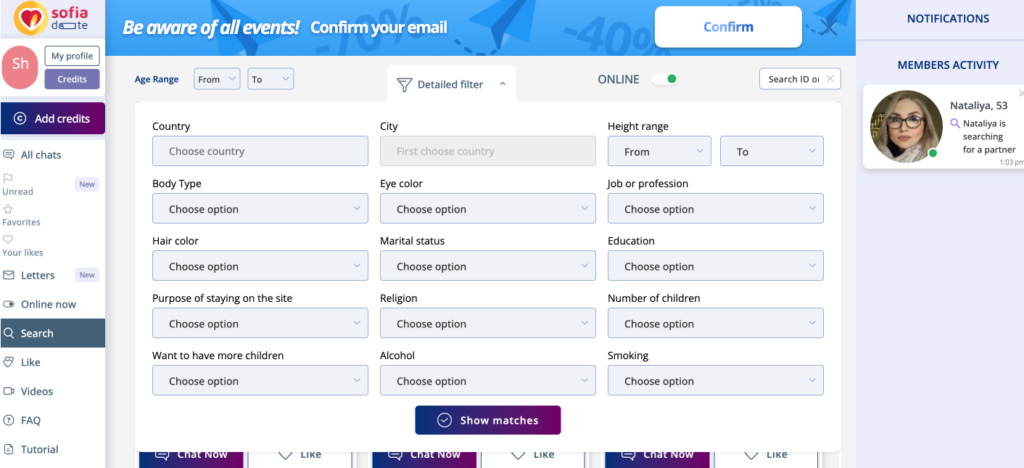
Task: Open the Body Type dropdown
Action: click(260, 209)
